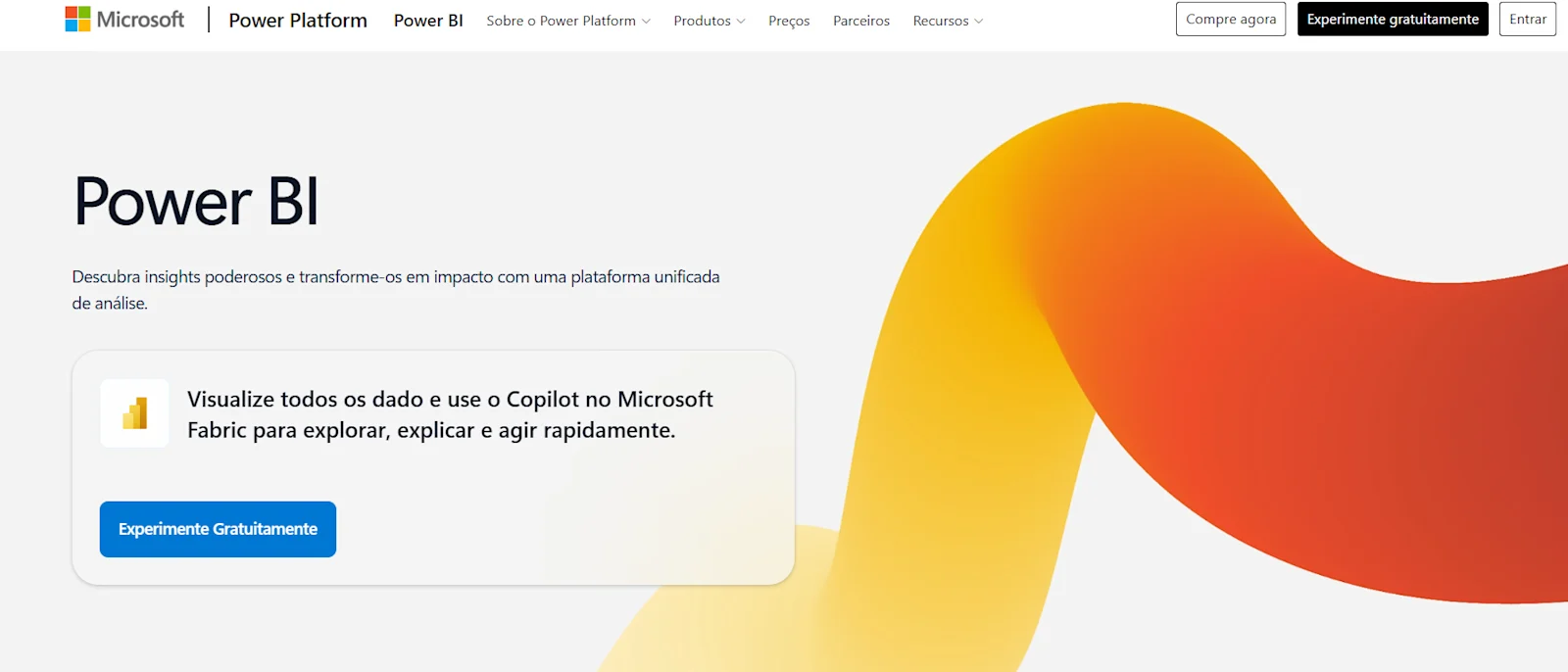The height and width of the screenshot is (672, 1568).
Task: Go to the Power BI nav link
Action: pos(428,21)
